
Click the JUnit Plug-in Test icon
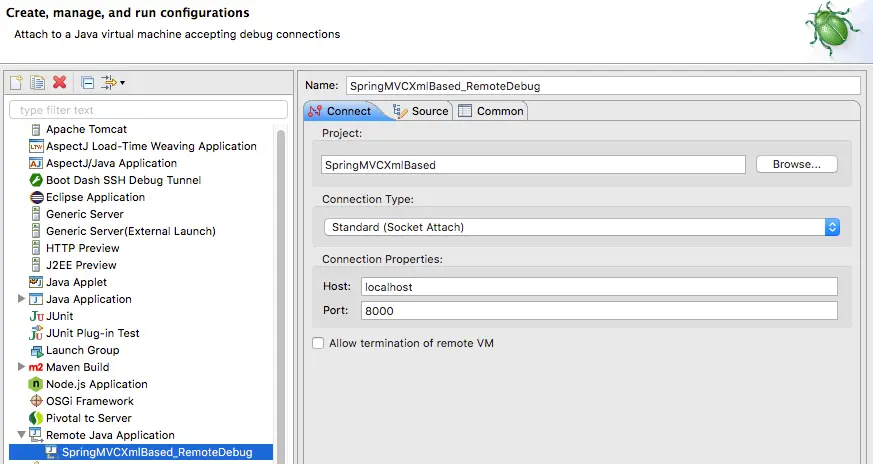tap(36, 333)
